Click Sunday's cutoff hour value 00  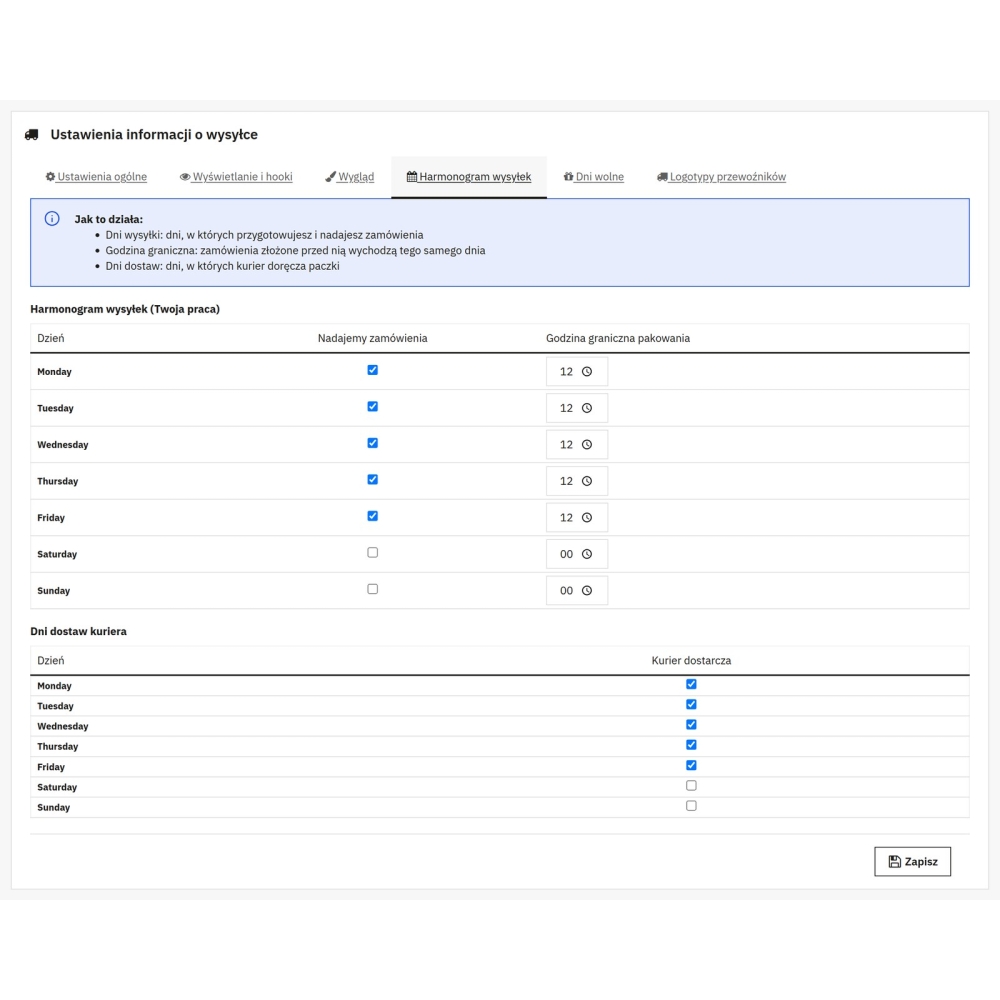566,591
